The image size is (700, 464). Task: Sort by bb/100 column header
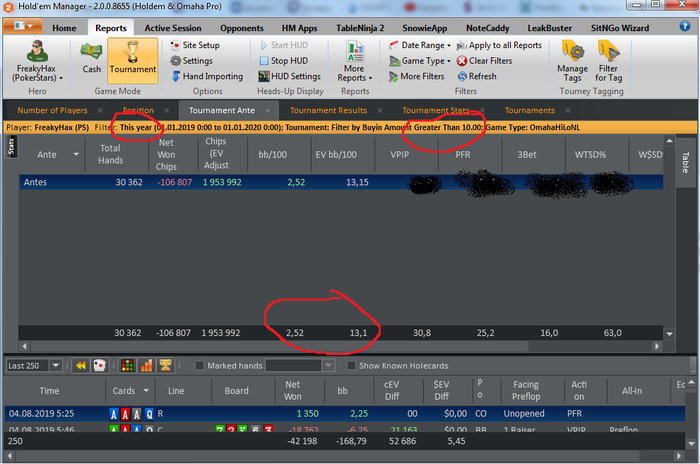point(272,155)
